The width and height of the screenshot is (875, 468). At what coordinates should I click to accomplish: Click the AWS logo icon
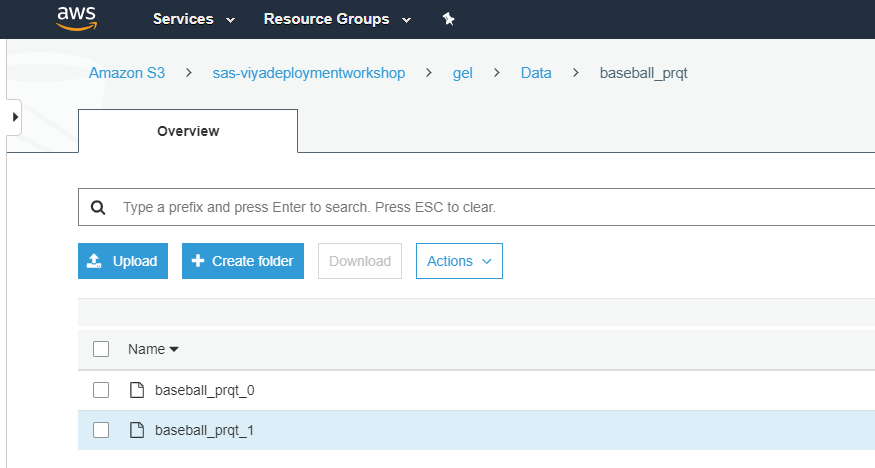point(76,19)
